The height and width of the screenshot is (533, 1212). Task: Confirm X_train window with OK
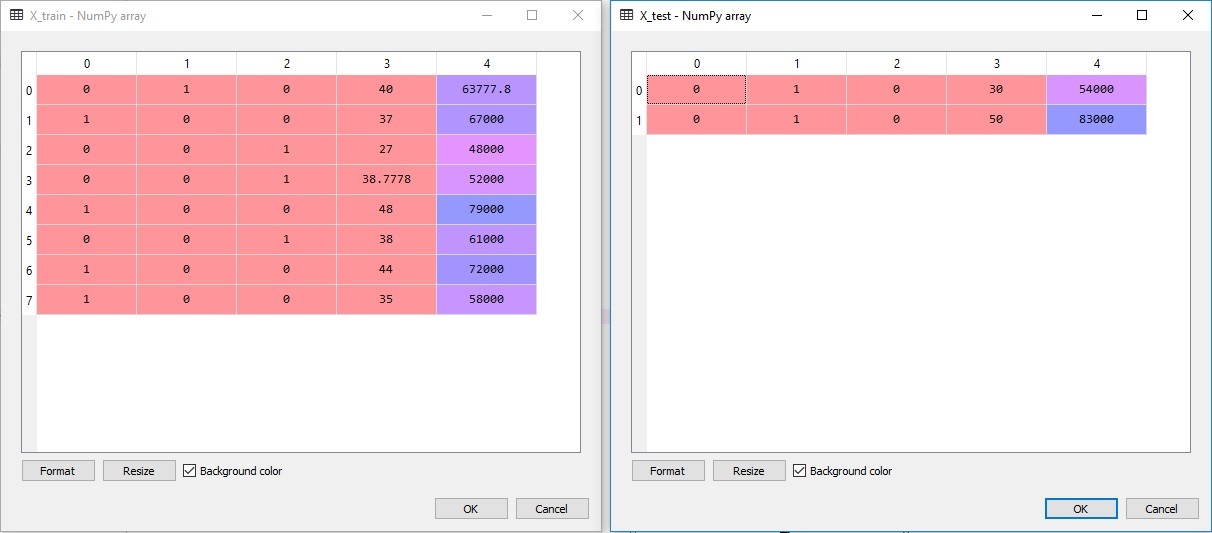pos(471,508)
